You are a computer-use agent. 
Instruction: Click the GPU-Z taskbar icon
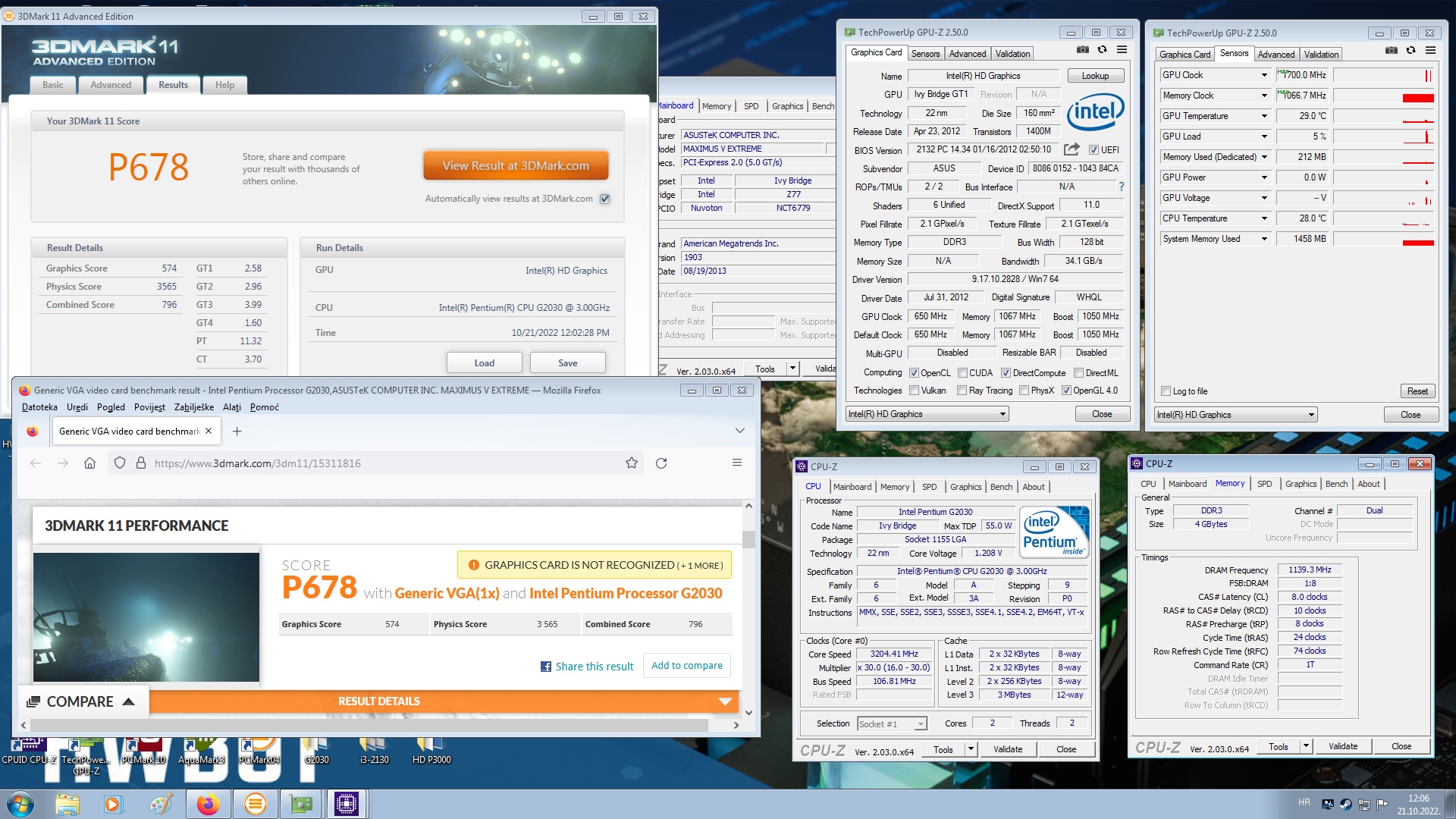(x=301, y=804)
